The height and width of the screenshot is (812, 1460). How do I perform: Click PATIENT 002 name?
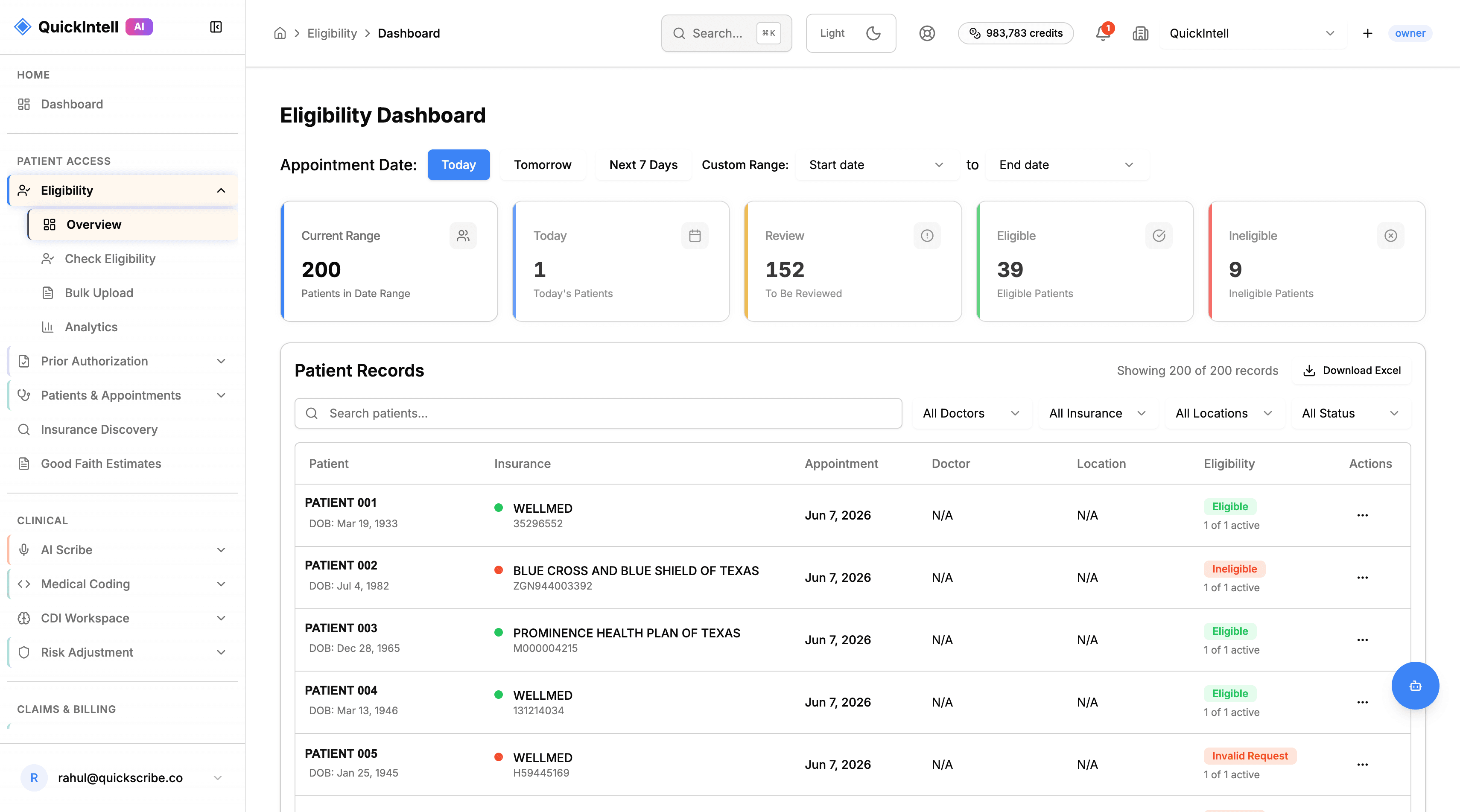341,566
